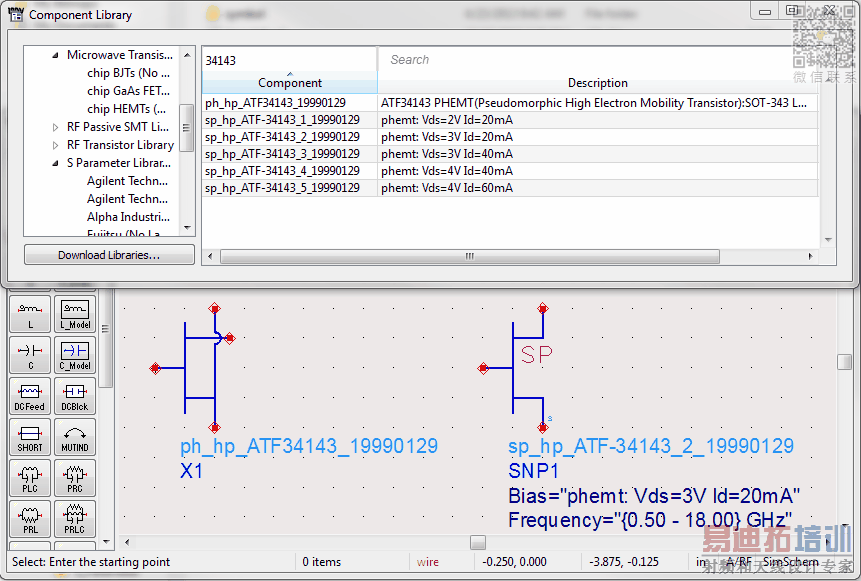861x581 pixels.
Task: Select the DCFeed component icon
Action: point(30,396)
